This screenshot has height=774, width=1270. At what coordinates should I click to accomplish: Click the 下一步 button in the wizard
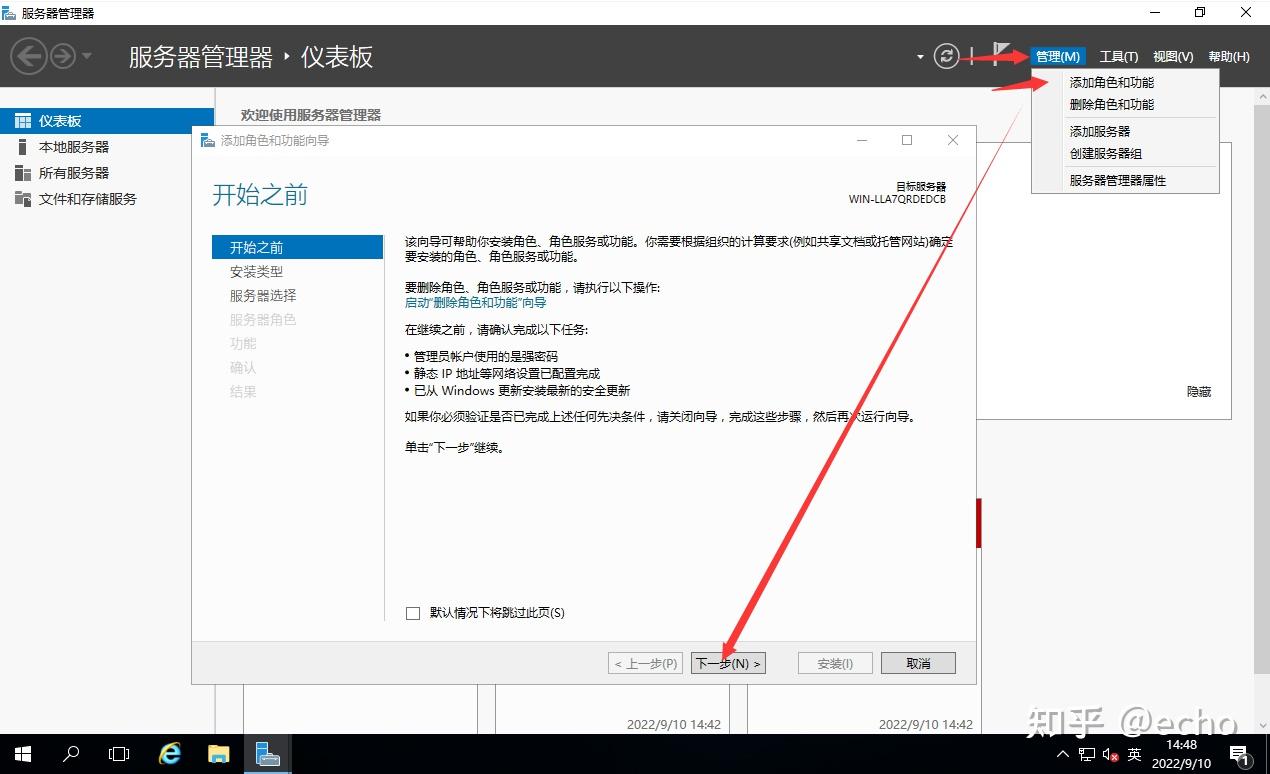click(727, 662)
